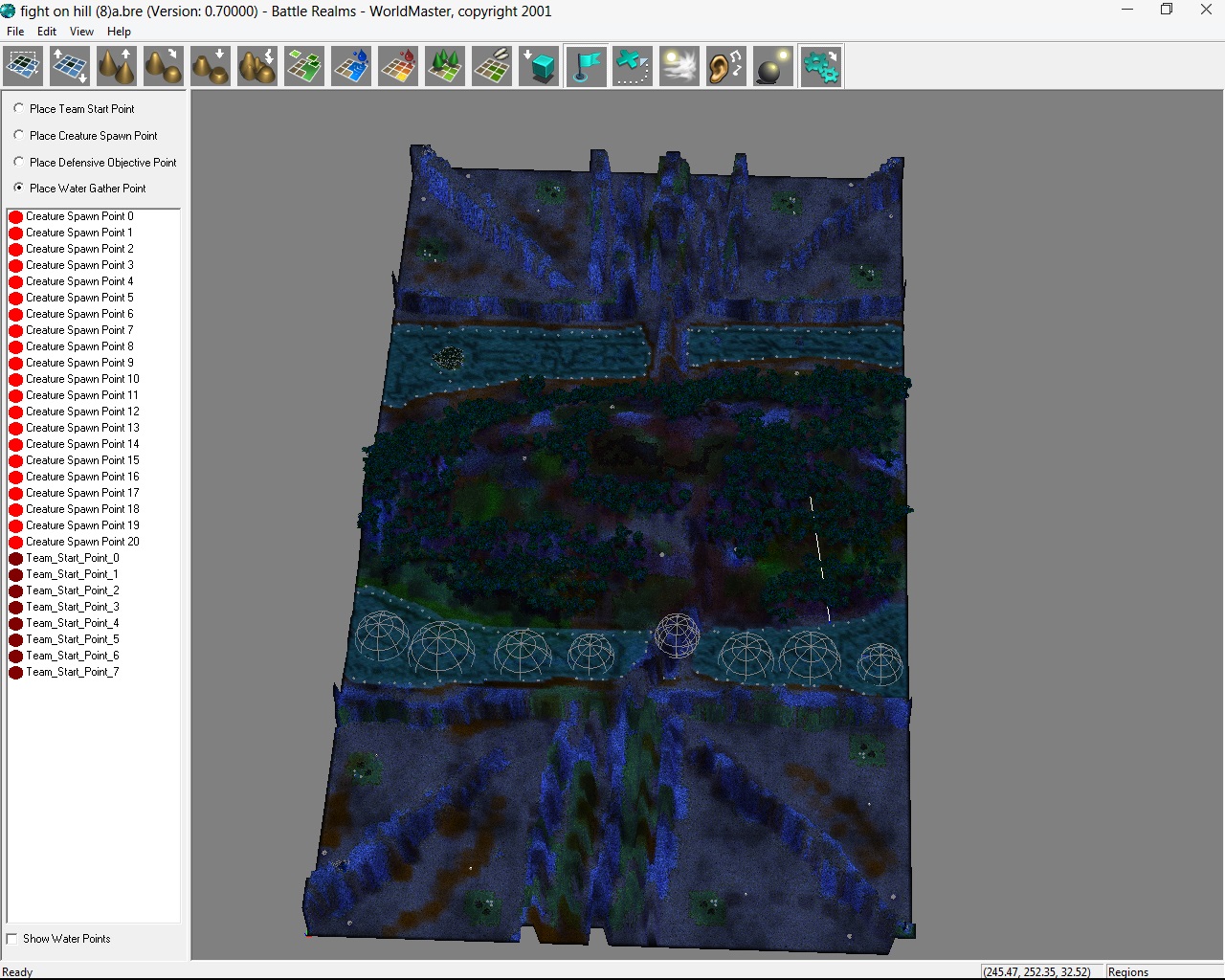The image size is (1225, 980).
Task: Select Team_Start_Point_3 entry
Action: click(64, 607)
